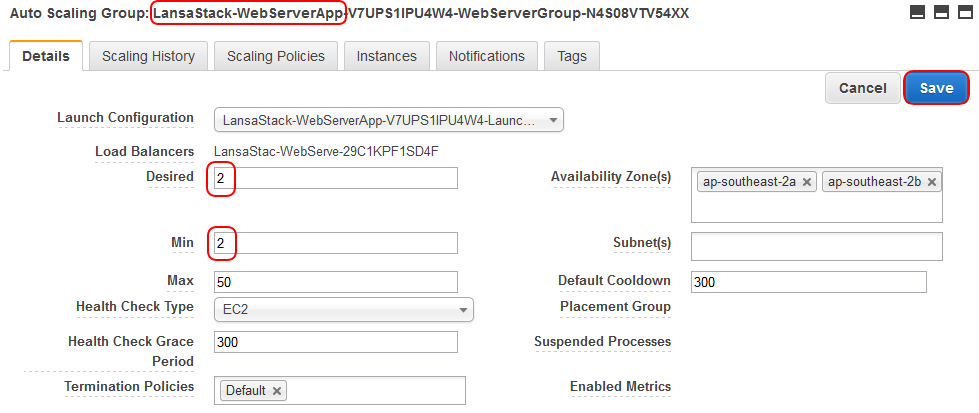Click empty area of Availability Zone(s) box
This screenshot has height=413, width=979.
coord(817,208)
